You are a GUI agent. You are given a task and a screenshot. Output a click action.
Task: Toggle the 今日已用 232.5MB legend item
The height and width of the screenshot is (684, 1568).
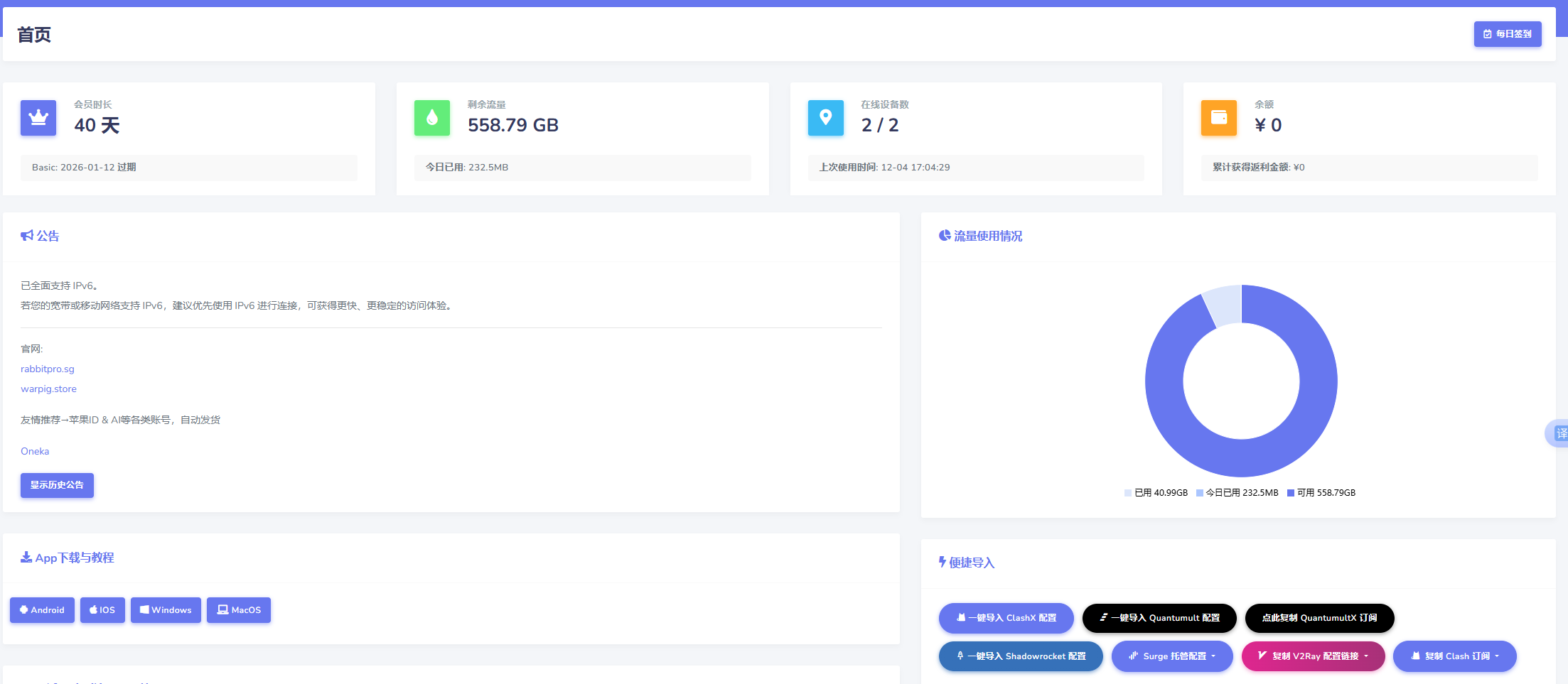click(1237, 493)
